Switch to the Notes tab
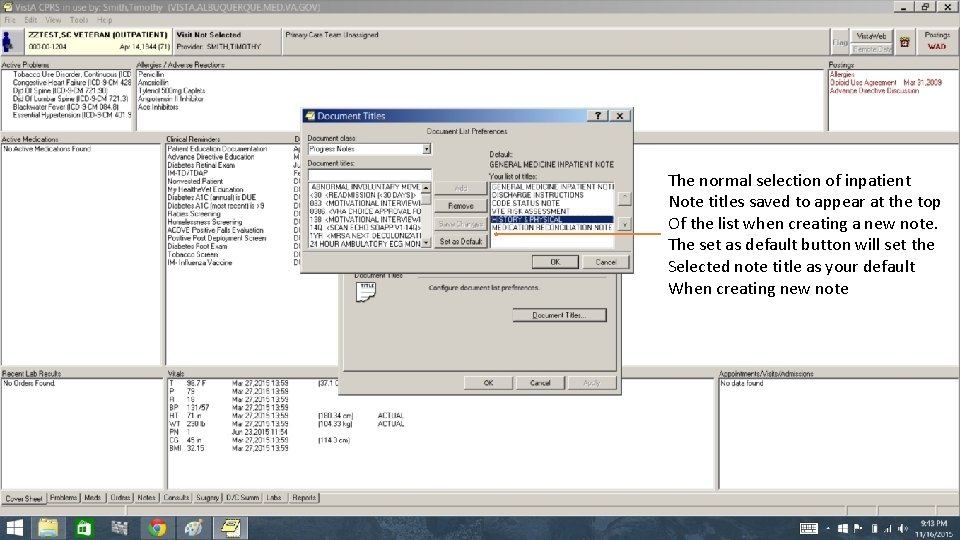This screenshot has width=960, height=540. coord(146,498)
